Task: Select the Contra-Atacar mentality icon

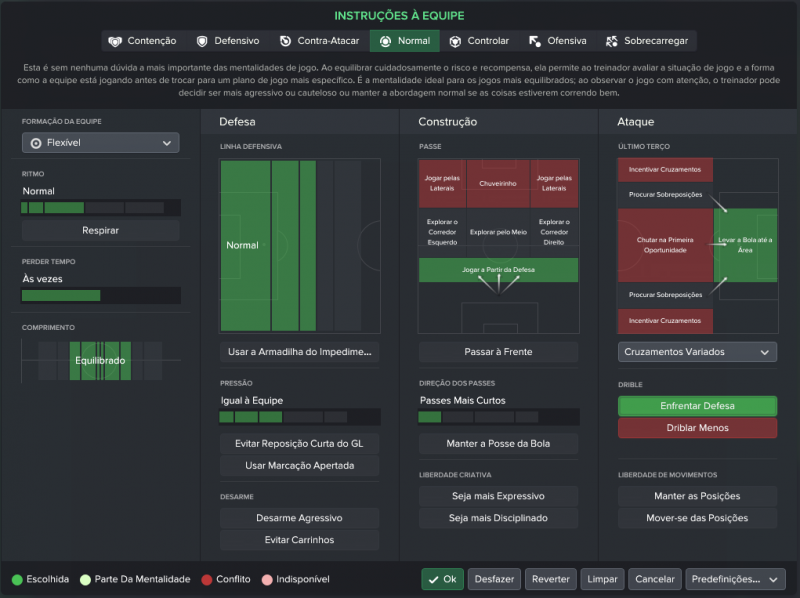Action: pos(285,41)
